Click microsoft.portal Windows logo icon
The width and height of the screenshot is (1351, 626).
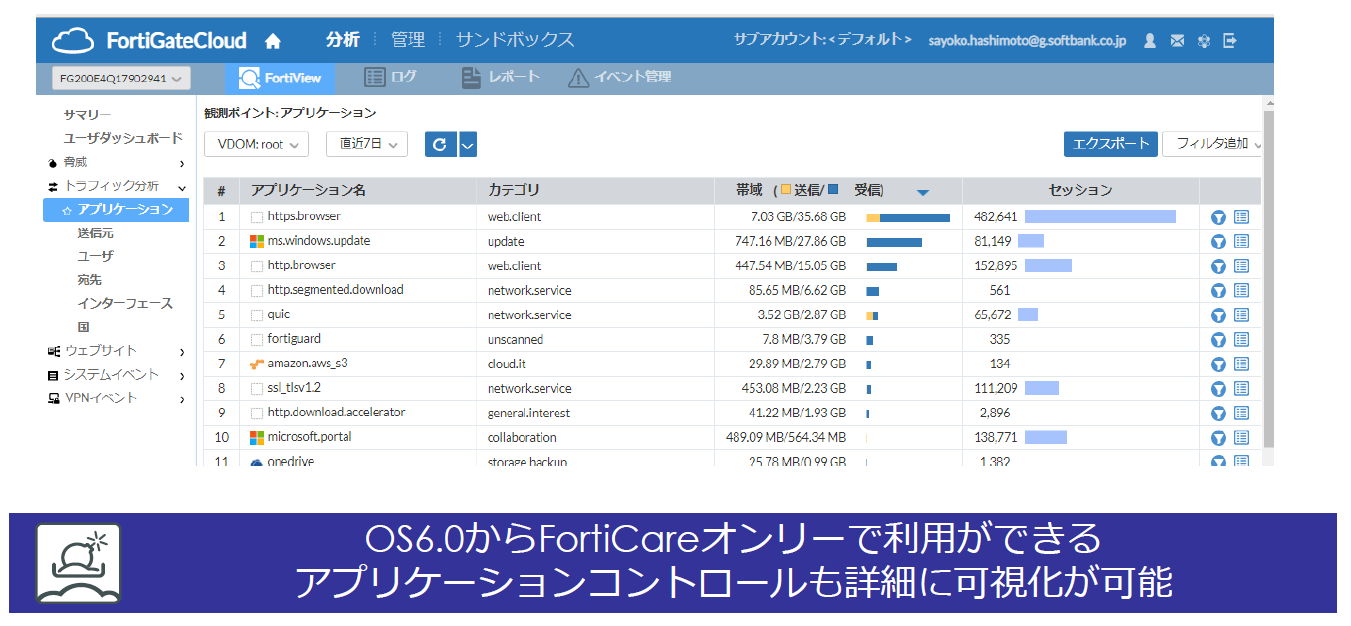pos(257,437)
